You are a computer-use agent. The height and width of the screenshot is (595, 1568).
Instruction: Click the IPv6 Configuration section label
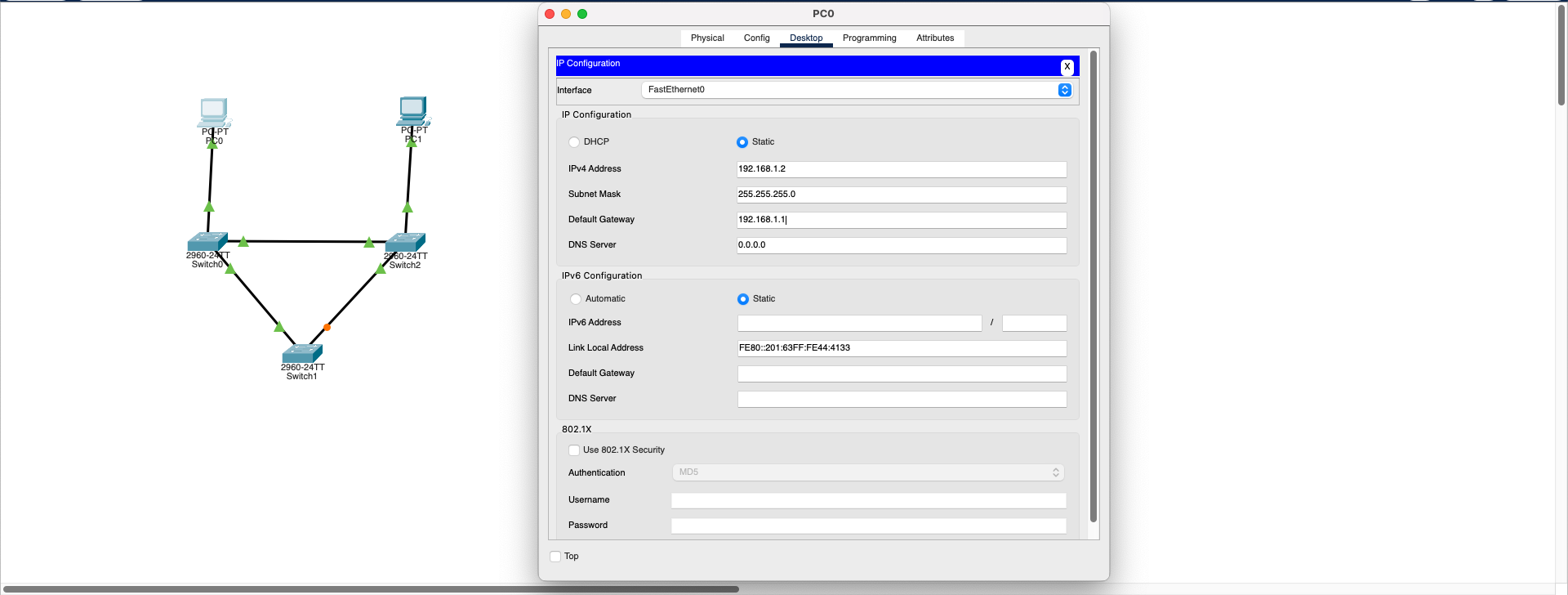(x=602, y=275)
